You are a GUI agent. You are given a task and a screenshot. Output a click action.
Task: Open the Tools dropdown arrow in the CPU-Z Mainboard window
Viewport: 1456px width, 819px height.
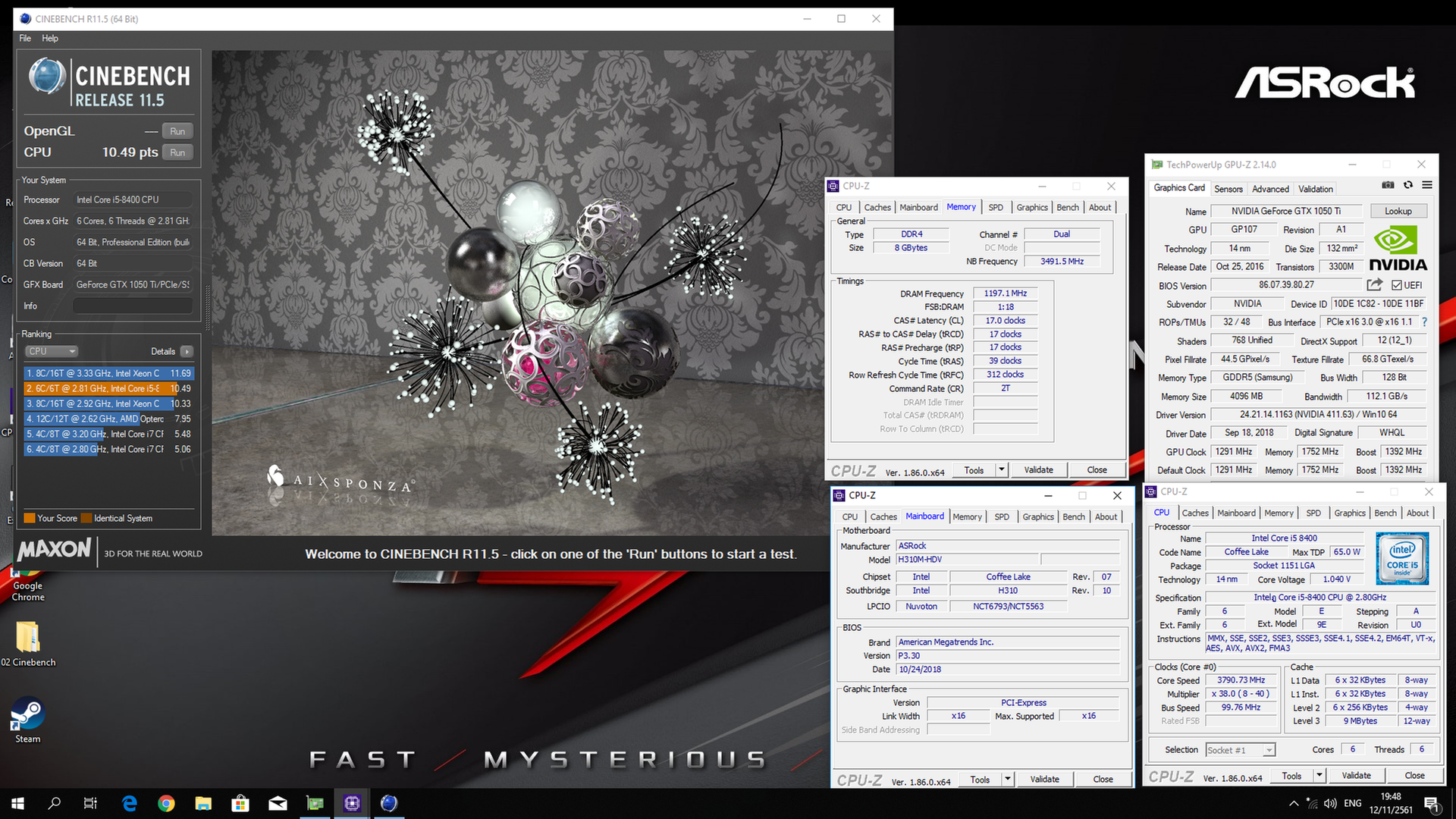1007,779
